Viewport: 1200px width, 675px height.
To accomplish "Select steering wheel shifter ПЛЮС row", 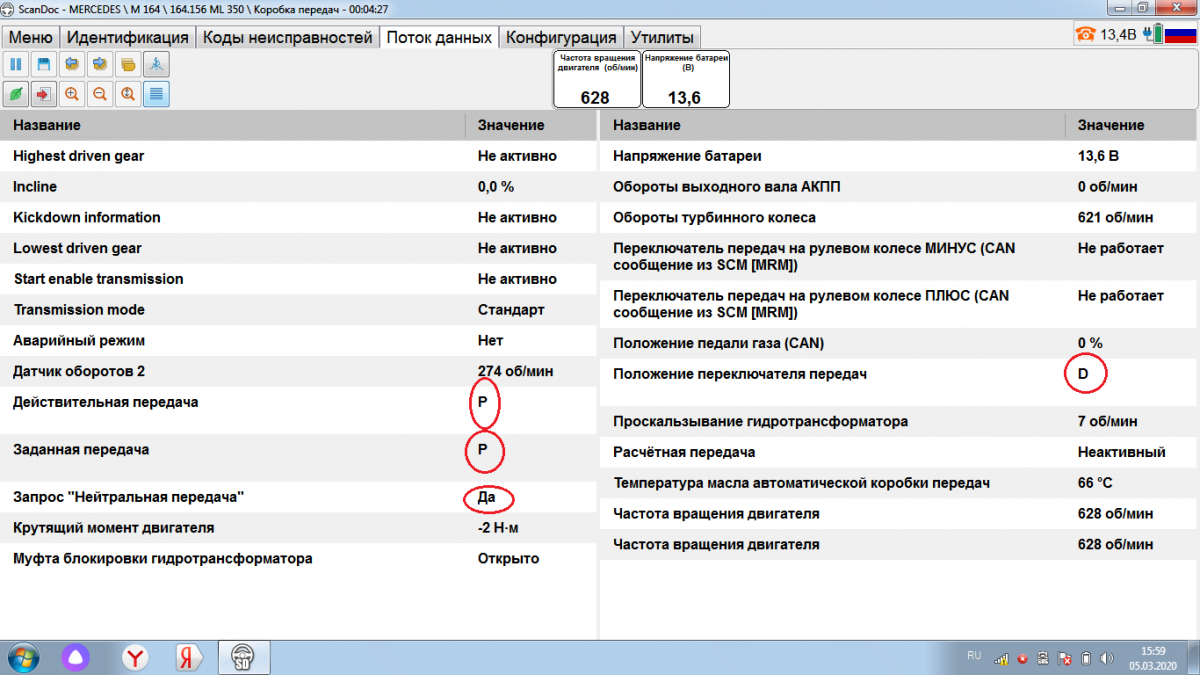I will tap(900, 304).
